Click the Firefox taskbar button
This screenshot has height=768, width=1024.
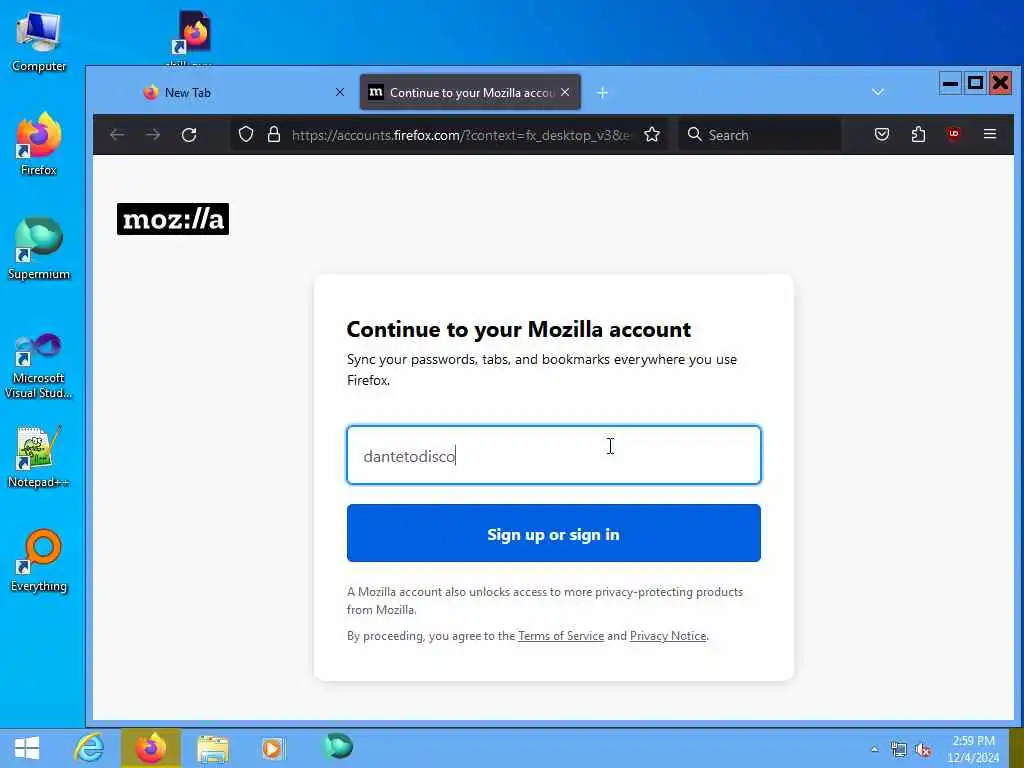click(151, 748)
